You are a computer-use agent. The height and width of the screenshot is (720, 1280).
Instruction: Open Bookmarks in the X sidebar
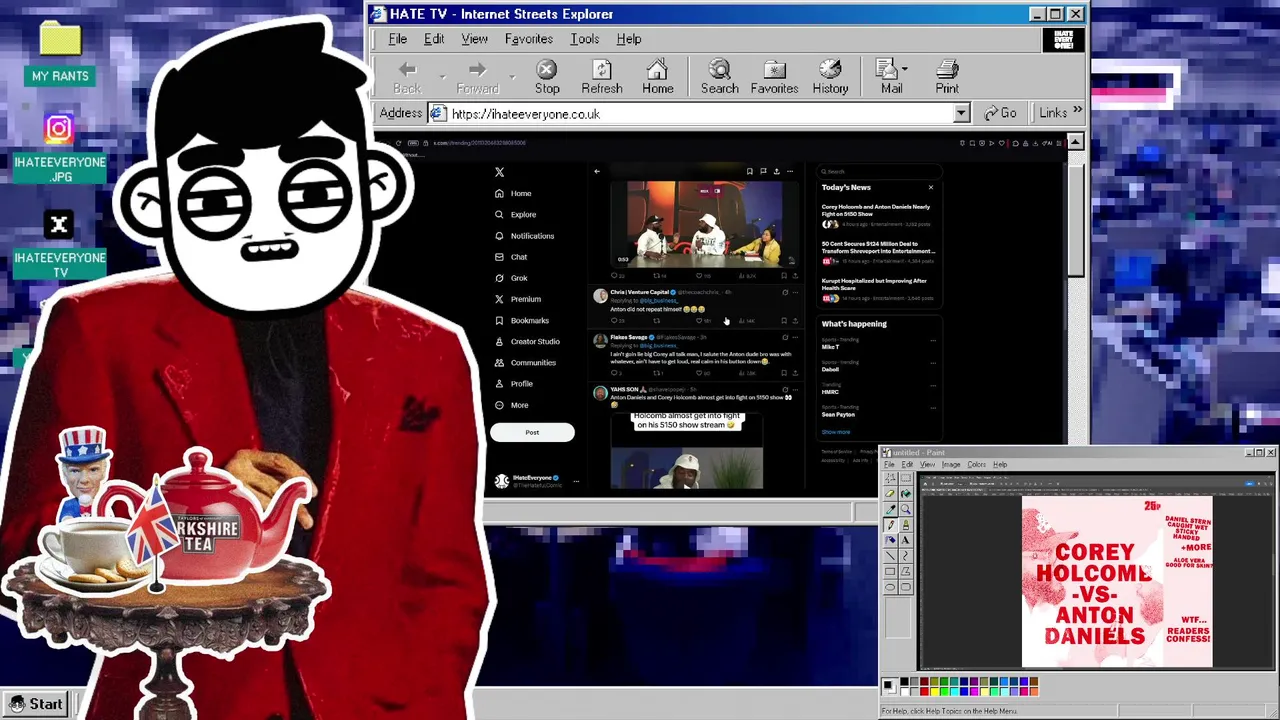[x=521, y=320]
